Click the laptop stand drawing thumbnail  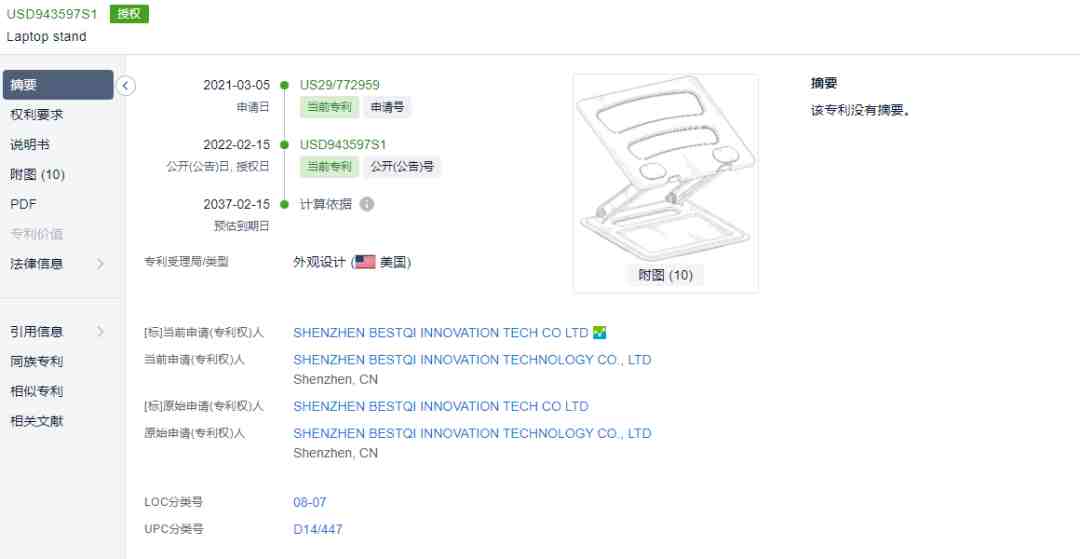coord(666,169)
